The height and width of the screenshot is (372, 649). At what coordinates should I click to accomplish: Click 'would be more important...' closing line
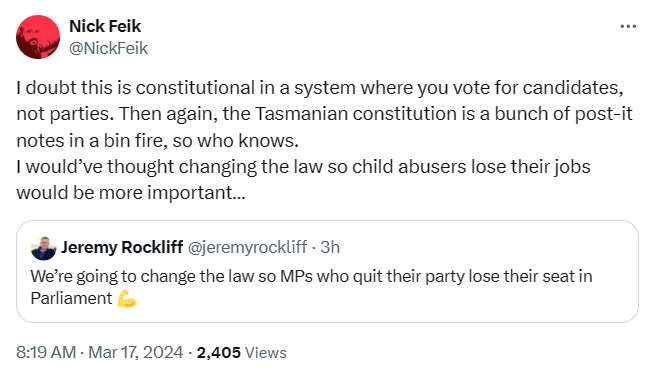[x=131, y=193]
